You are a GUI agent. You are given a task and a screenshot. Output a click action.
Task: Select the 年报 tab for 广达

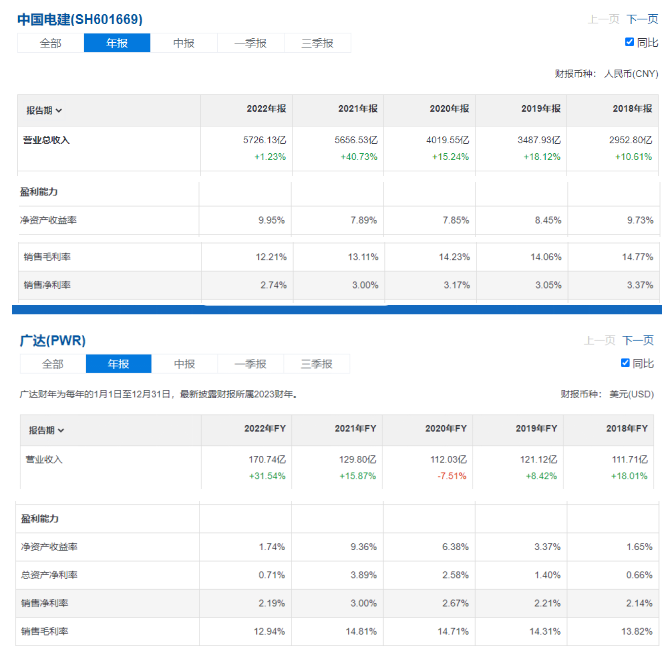coord(118,364)
